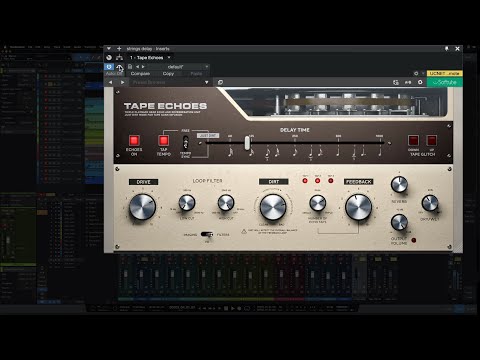
Task: Trigger the Tape Glitch Down button
Action: point(413,140)
